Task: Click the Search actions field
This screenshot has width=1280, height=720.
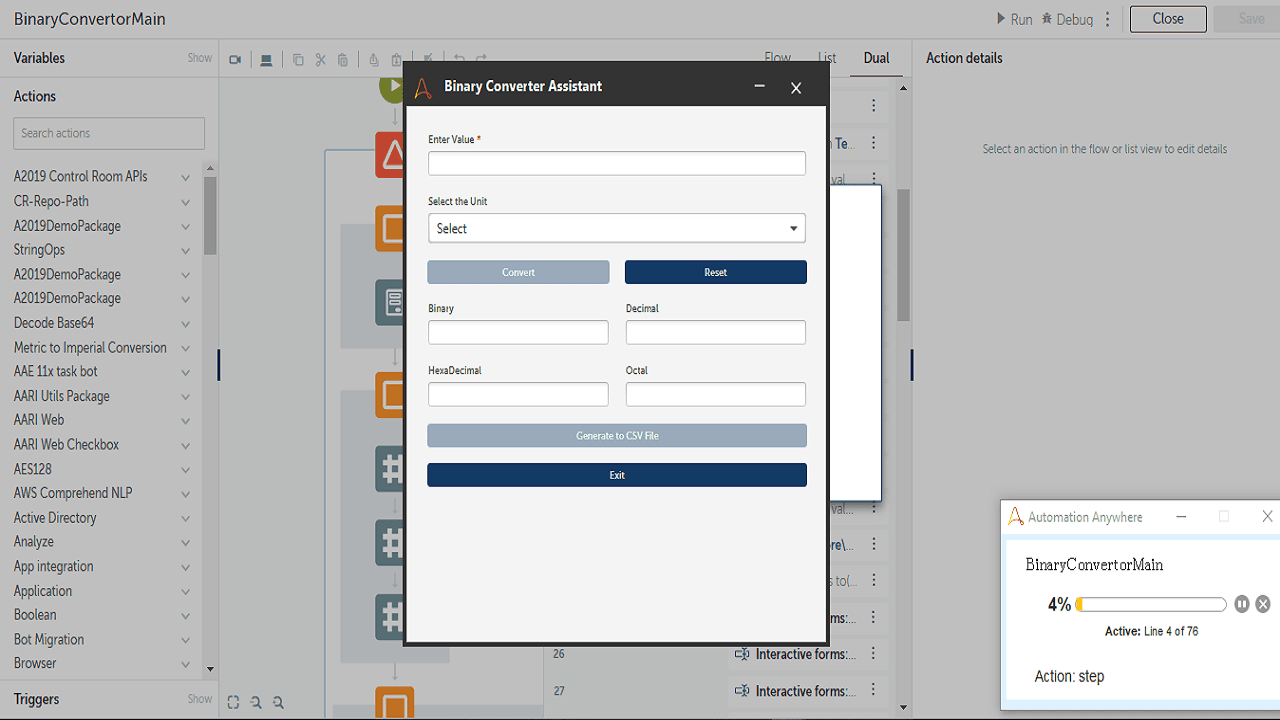Action: pos(109,133)
